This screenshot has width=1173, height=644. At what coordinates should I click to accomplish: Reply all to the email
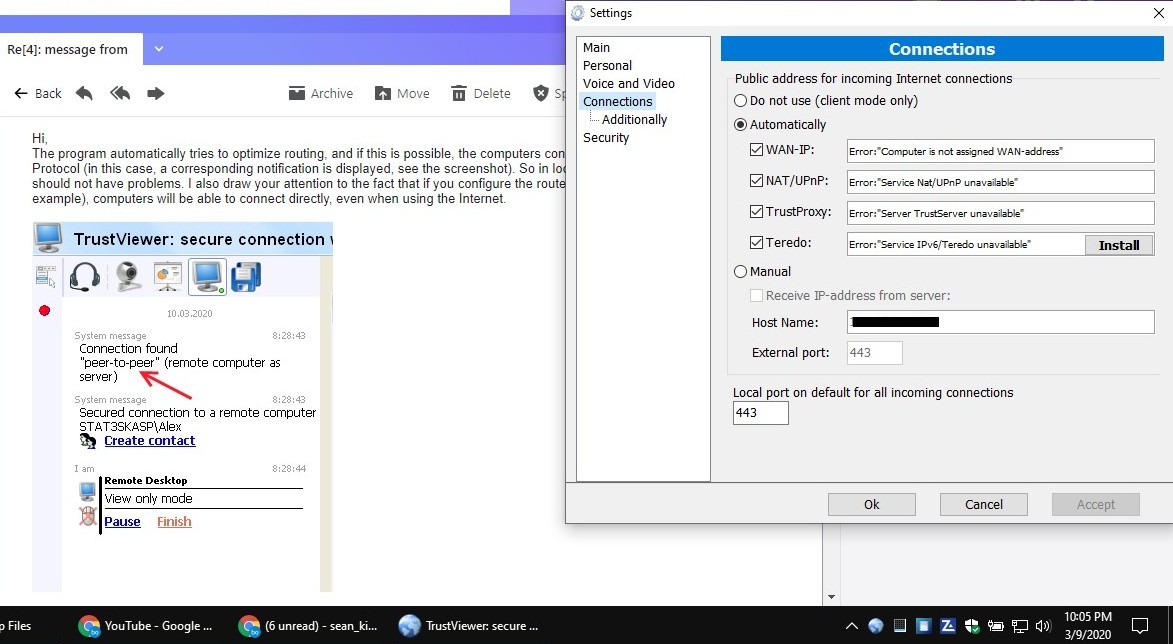(x=120, y=93)
